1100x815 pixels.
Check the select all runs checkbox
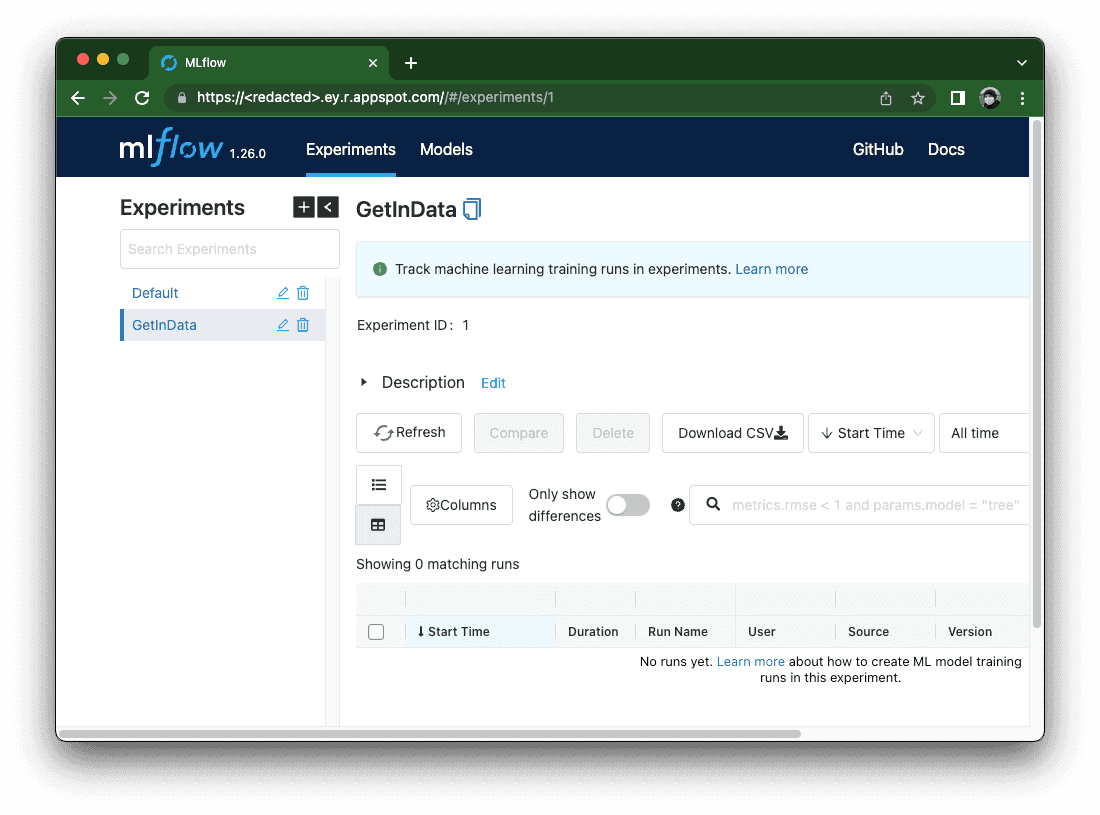point(376,632)
